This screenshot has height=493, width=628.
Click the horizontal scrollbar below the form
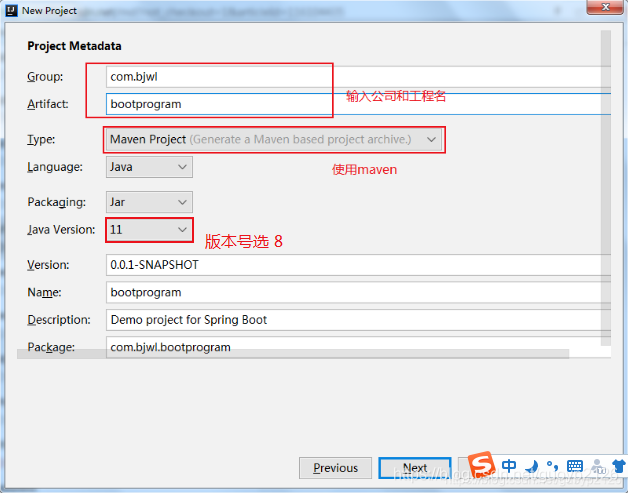tap(293, 354)
